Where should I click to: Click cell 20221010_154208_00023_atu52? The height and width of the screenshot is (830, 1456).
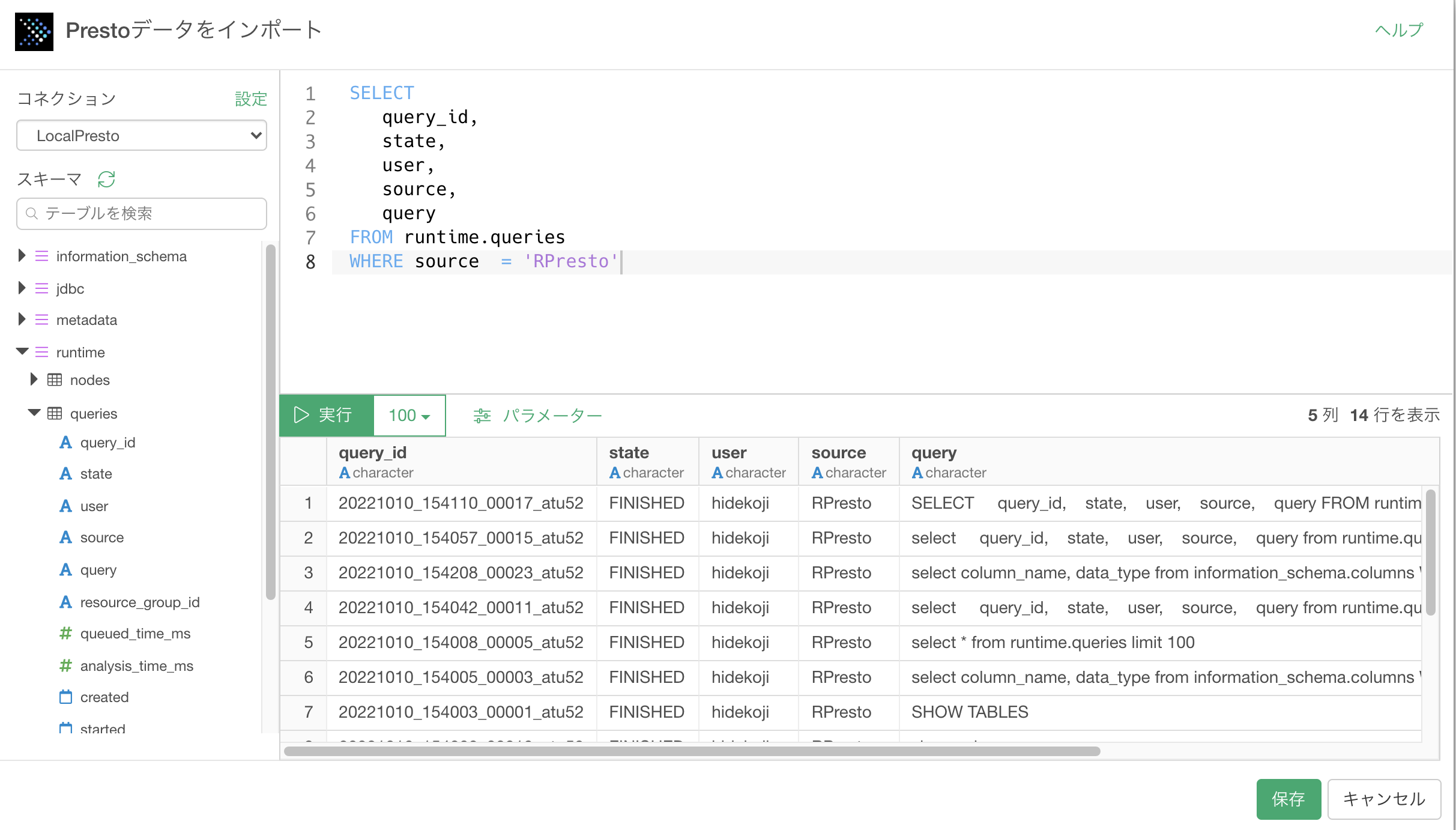[x=461, y=573]
